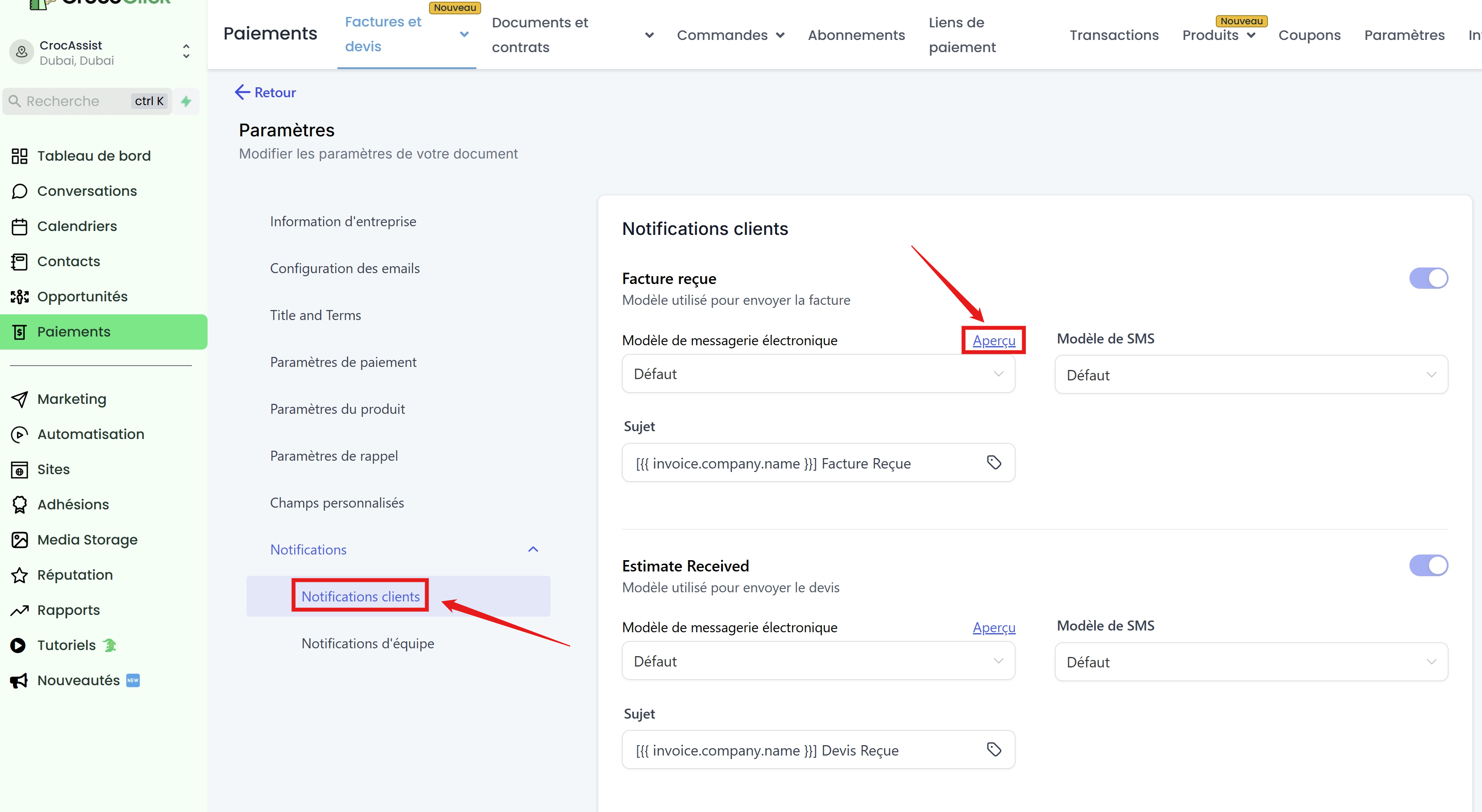Open Marketing paper-plane icon
Screen dimensions: 1482x812
pyautogui.click(x=20, y=399)
